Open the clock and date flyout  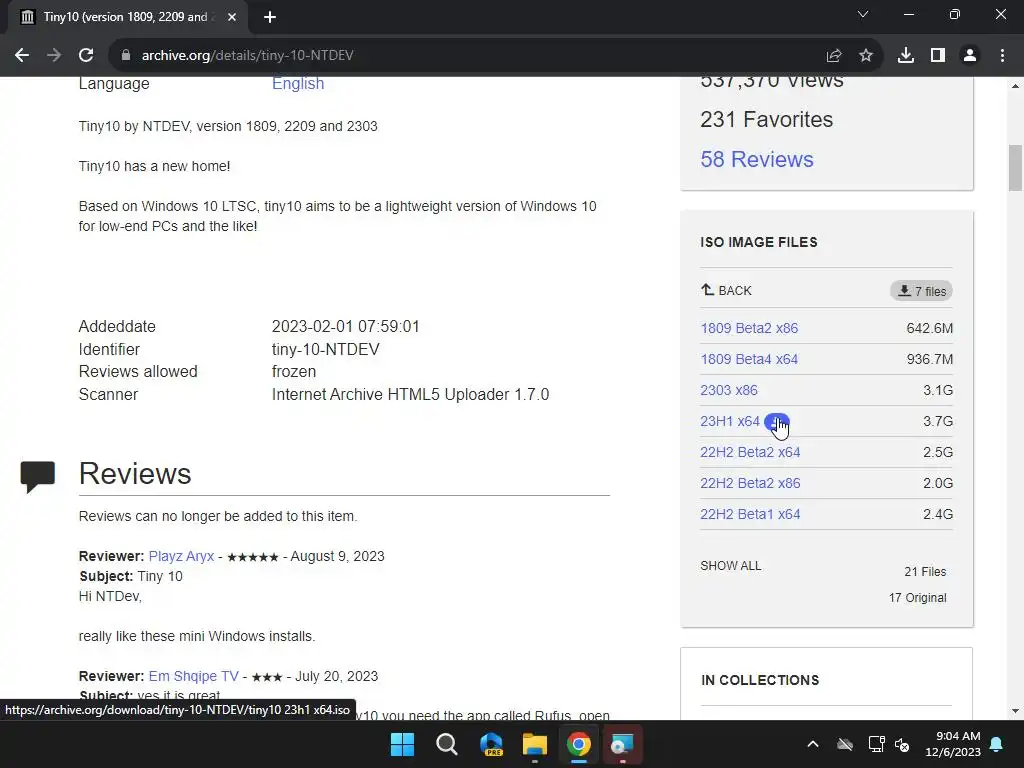953,744
